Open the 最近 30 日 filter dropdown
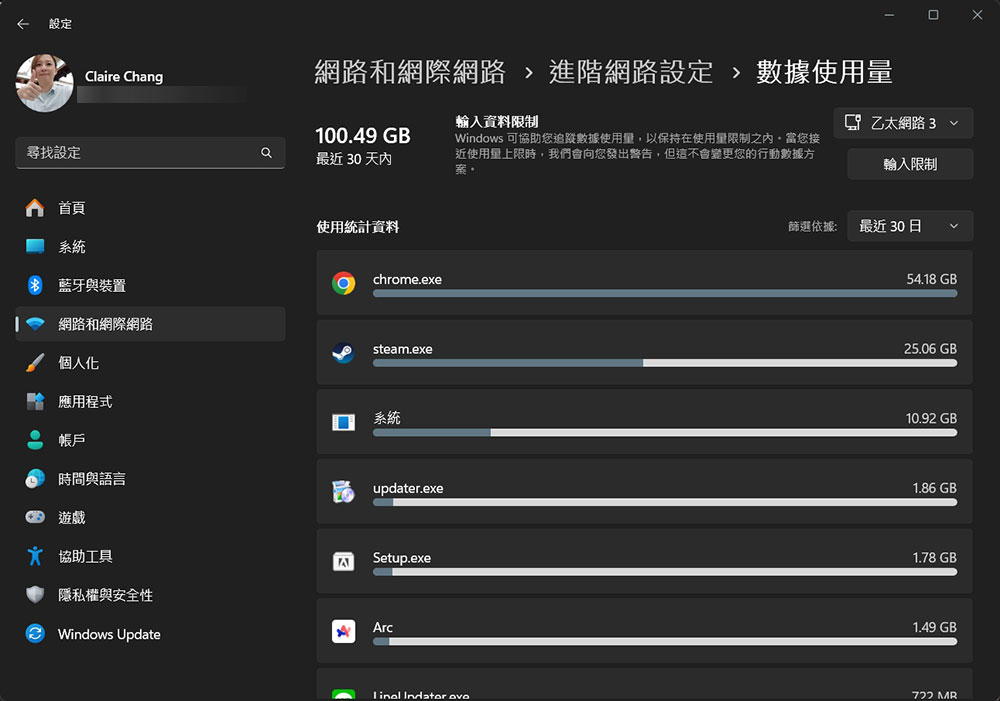 (910, 226)
